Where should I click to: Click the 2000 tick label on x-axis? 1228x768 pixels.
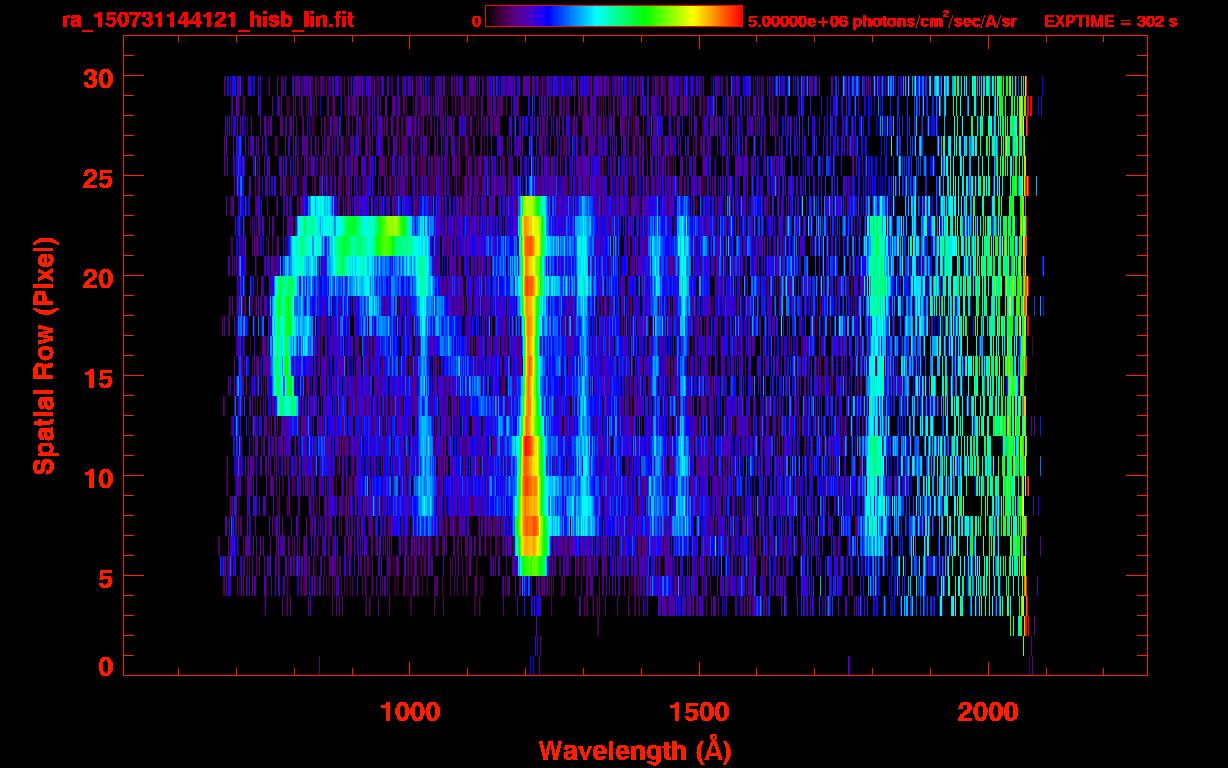click(988, 712)
